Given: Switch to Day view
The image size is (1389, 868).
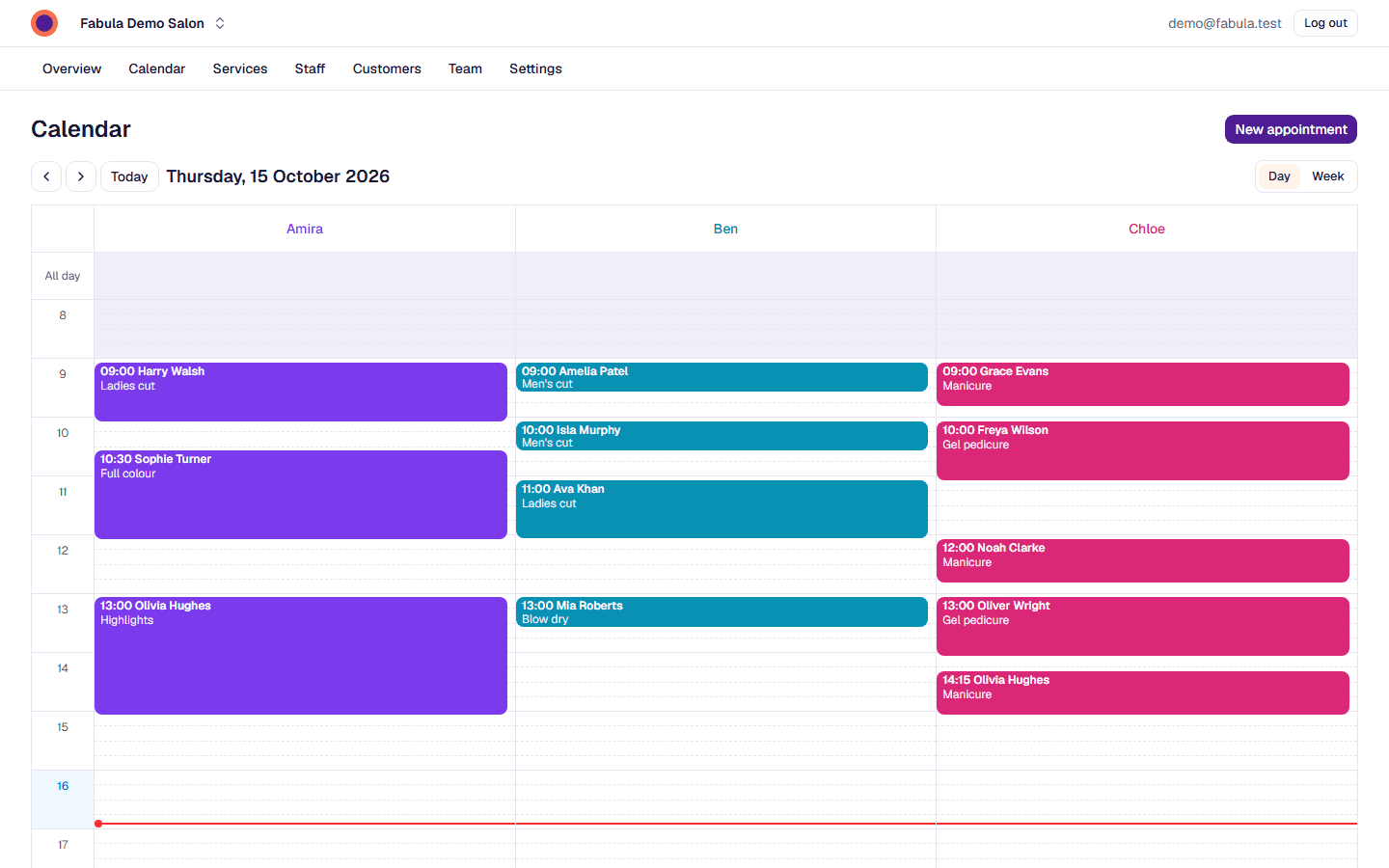Looking at the screenshot, I should click(1279, 176).
